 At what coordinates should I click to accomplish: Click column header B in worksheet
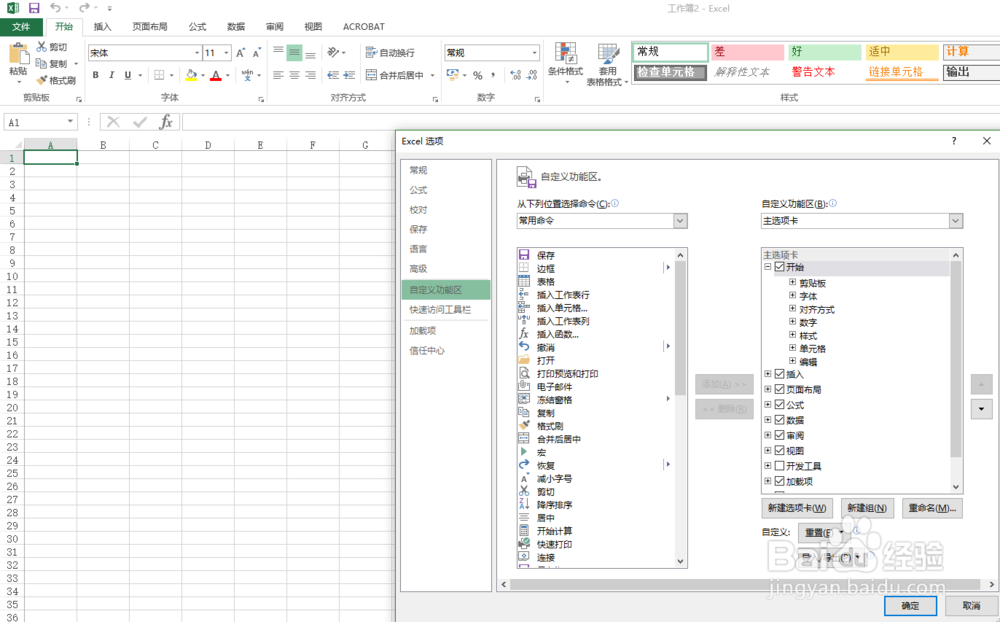click(x=103, y=145)
